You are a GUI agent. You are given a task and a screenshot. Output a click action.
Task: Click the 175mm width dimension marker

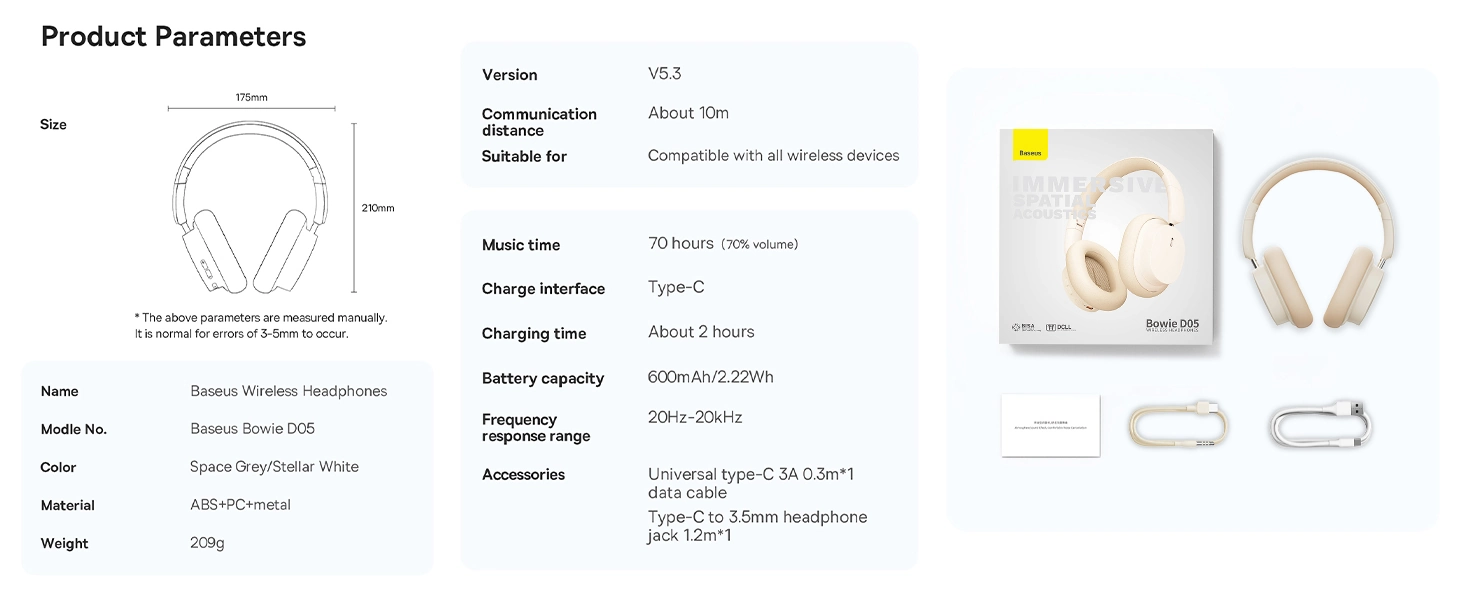(x=251, y=98)
